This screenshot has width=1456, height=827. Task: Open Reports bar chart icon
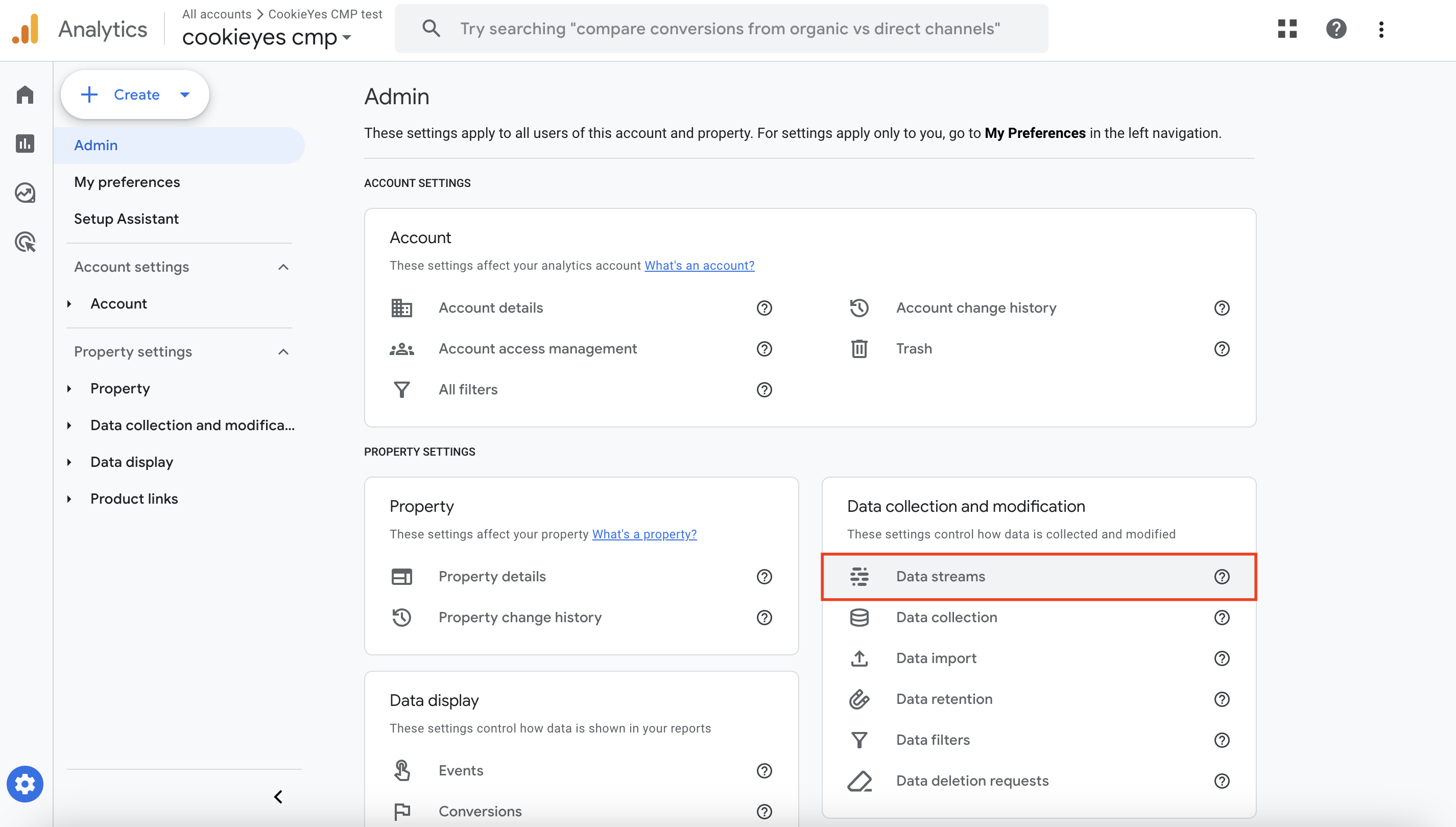[x=25, y=143]
